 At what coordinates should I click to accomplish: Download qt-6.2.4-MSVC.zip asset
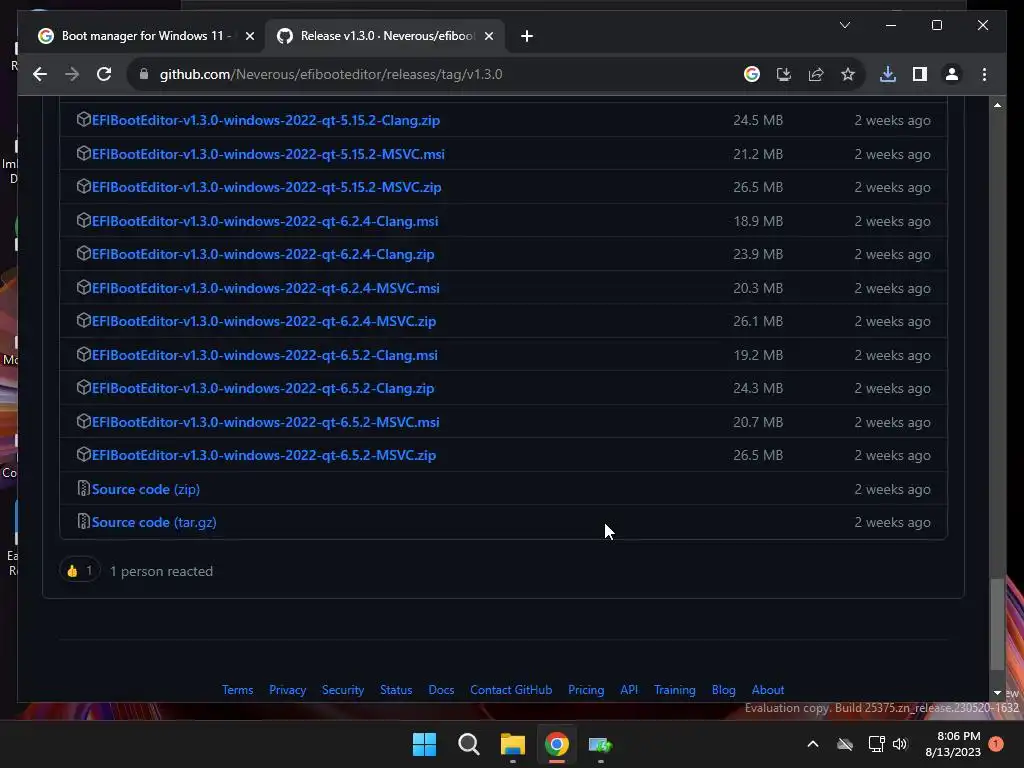[264, 321]
